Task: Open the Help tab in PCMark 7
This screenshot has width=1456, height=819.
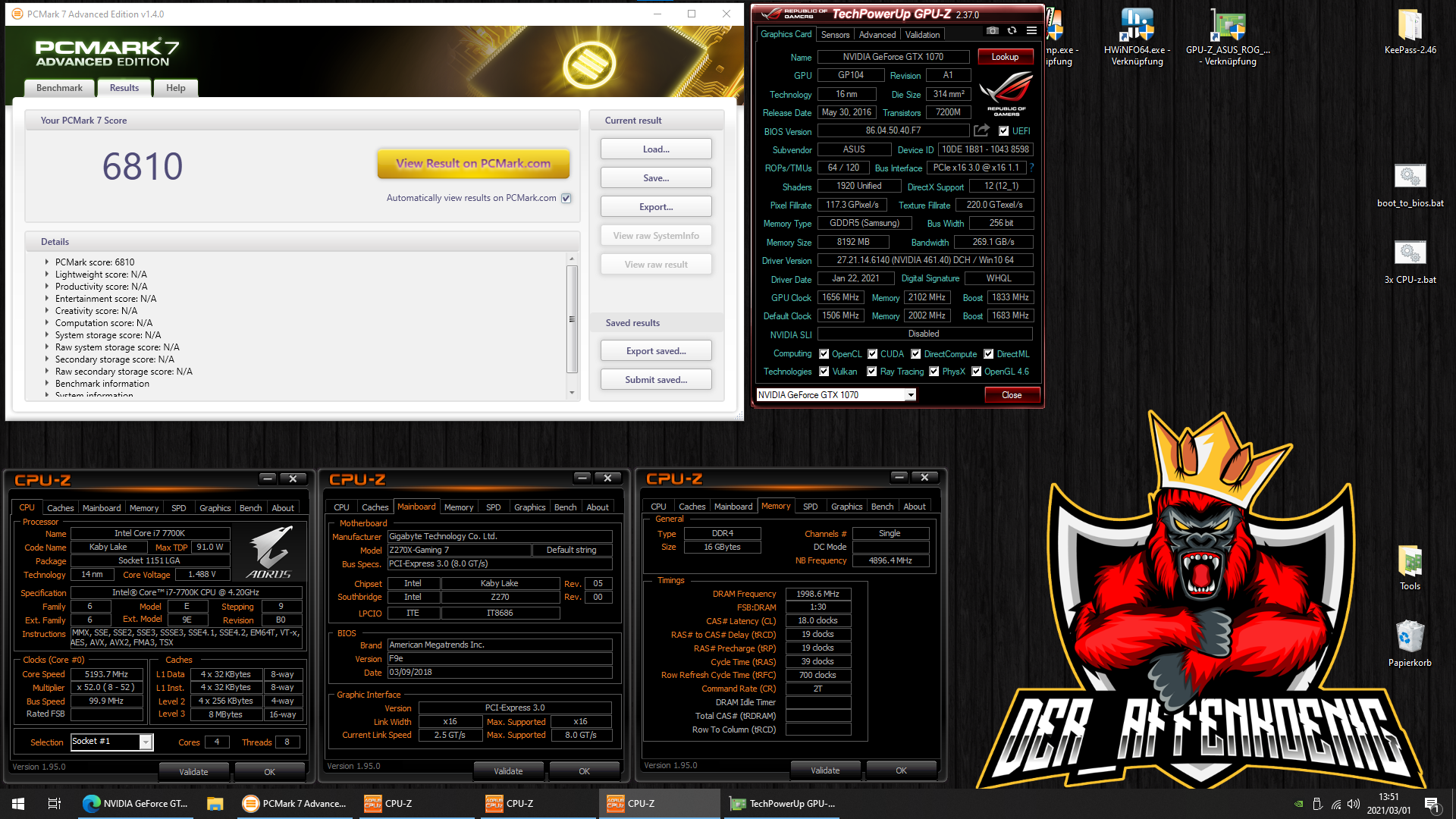Action: point(176,88)
